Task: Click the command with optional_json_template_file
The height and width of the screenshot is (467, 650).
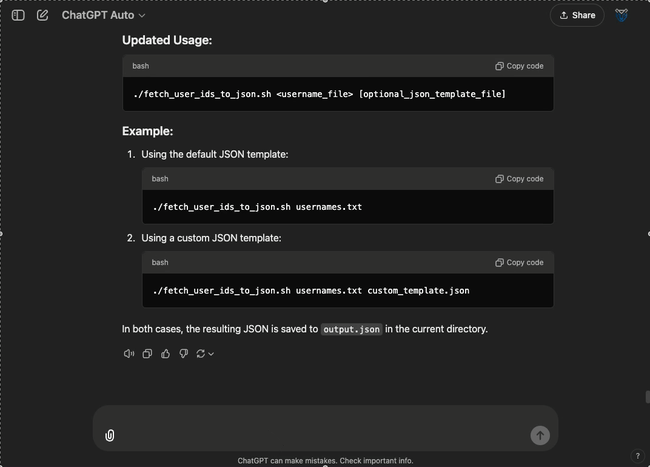Action: tap(320, 94)
